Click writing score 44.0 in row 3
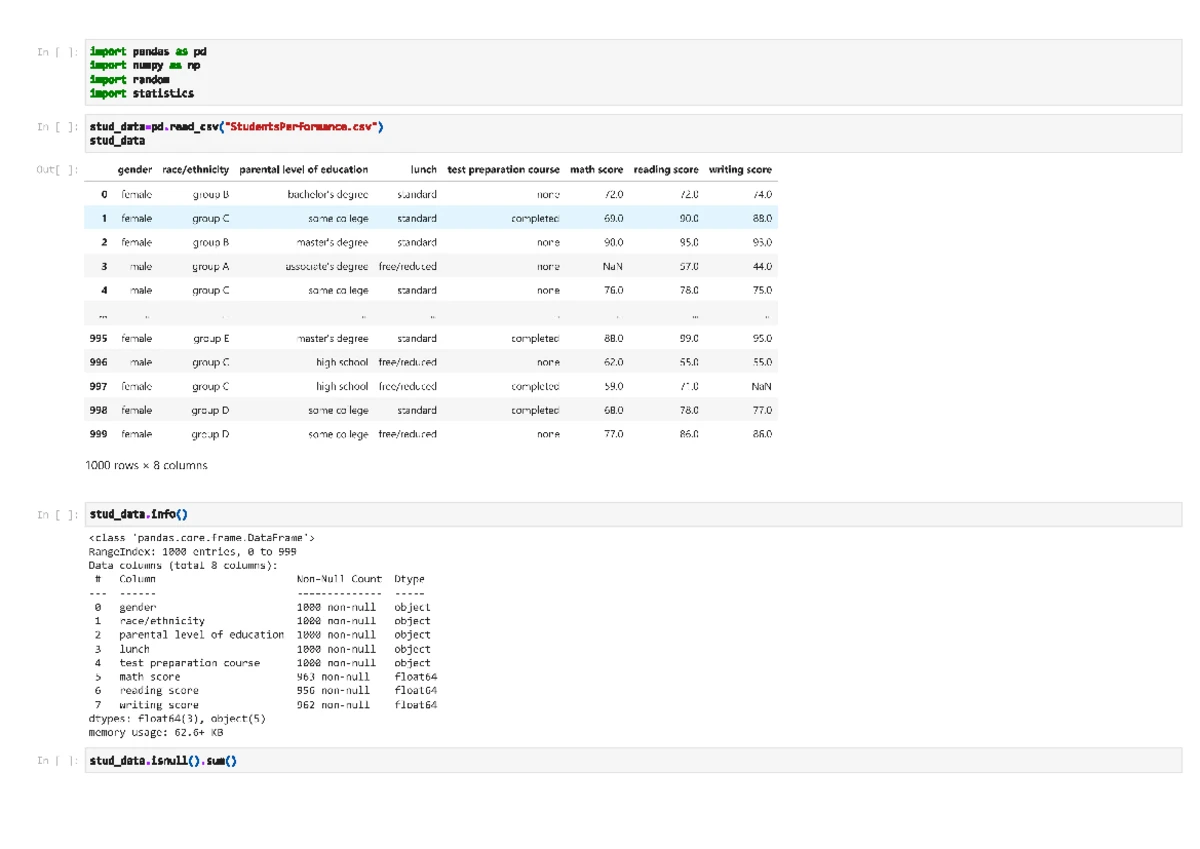 [x=762, y=266]
